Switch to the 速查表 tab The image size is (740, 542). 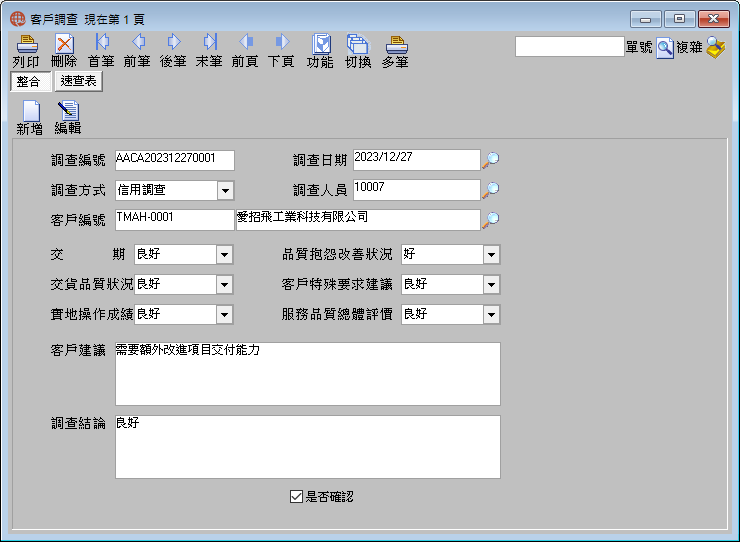click(x=78, y=81)
